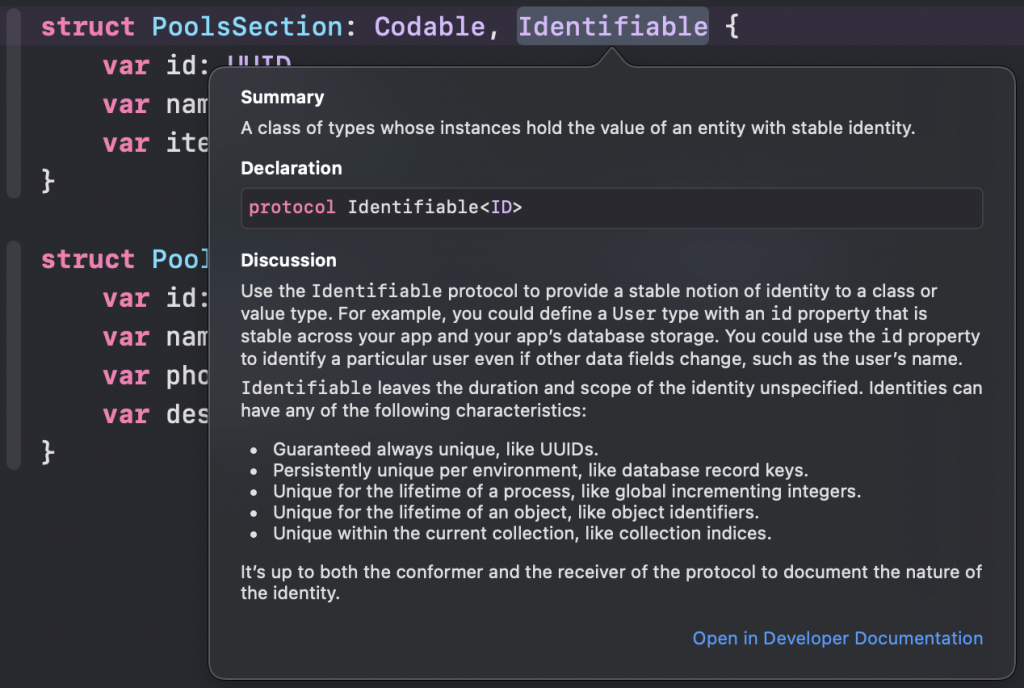The width and height of the screenshot is (1024, 688).
Task: Click the struct keyword of second struct
Action: click(88, 259)
